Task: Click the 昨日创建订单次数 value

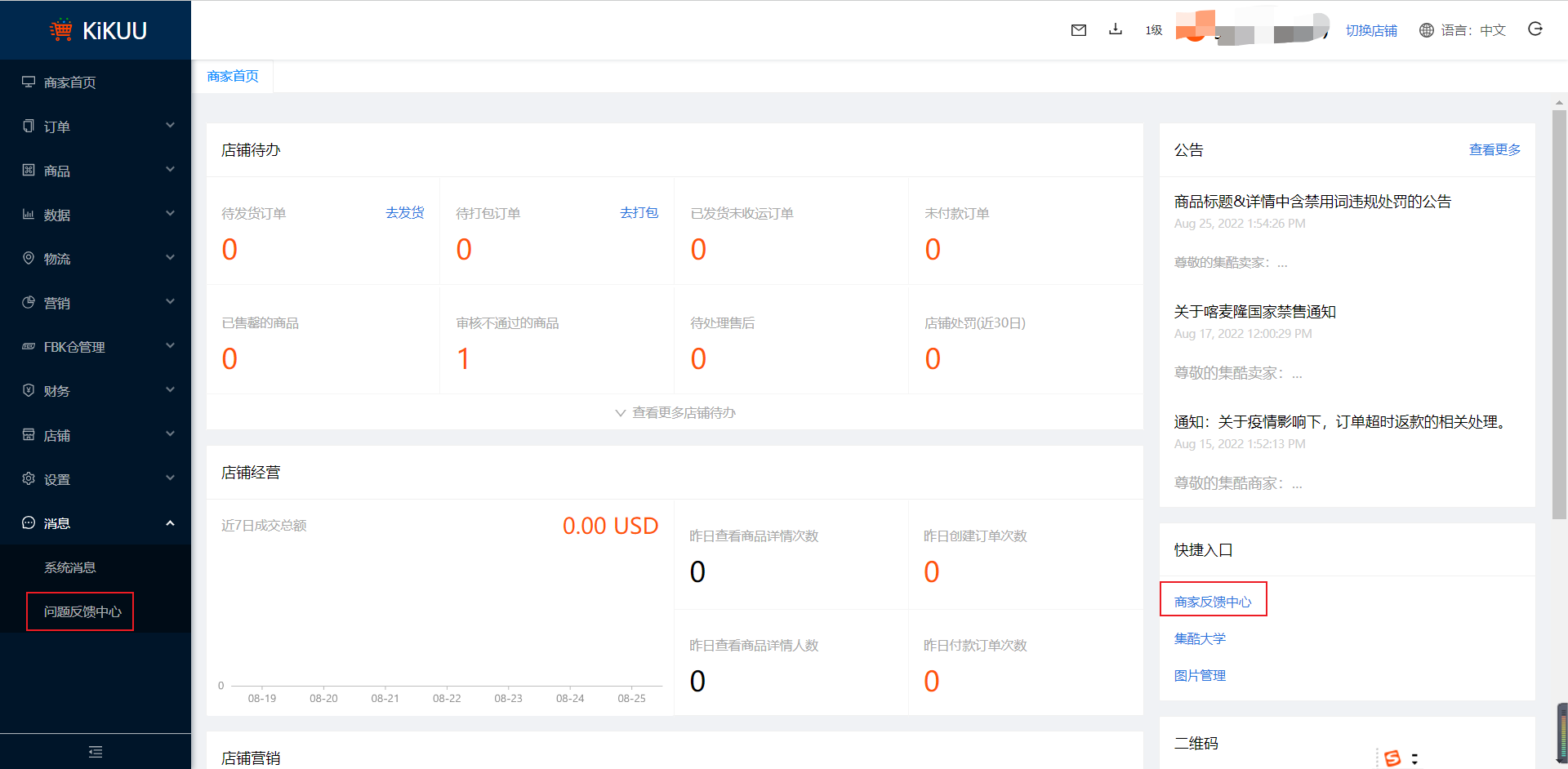Action: click(932, 571)
